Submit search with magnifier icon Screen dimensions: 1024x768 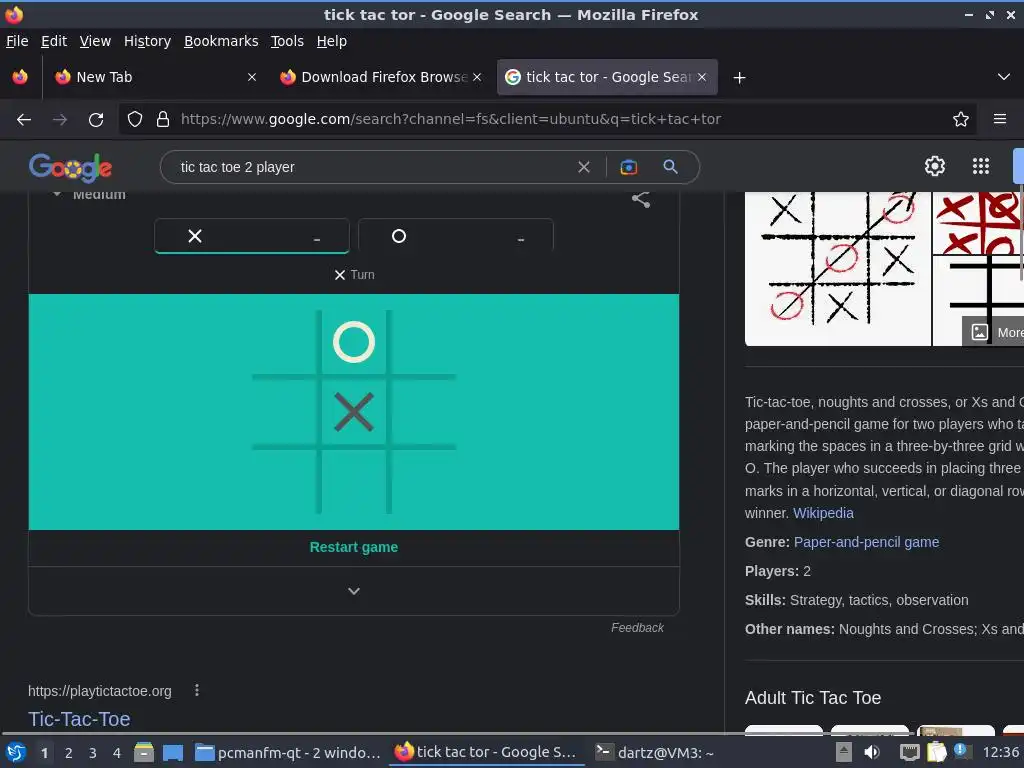(x=670, y=167)
